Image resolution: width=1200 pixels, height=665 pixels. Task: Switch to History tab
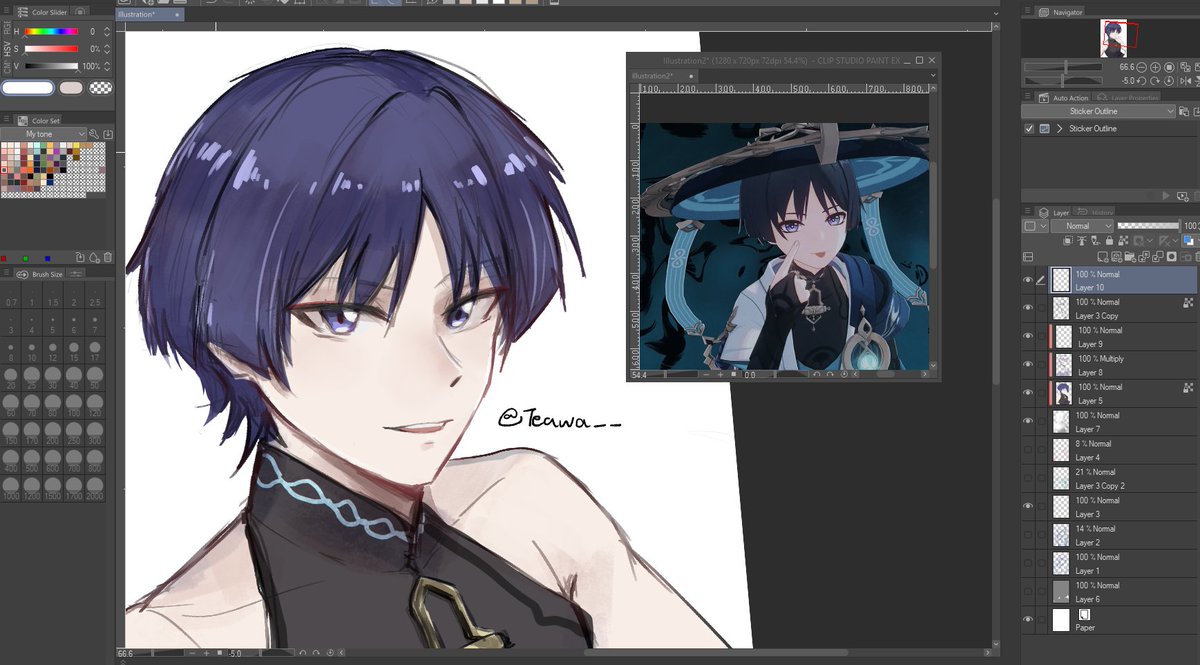click(1092, 212)
